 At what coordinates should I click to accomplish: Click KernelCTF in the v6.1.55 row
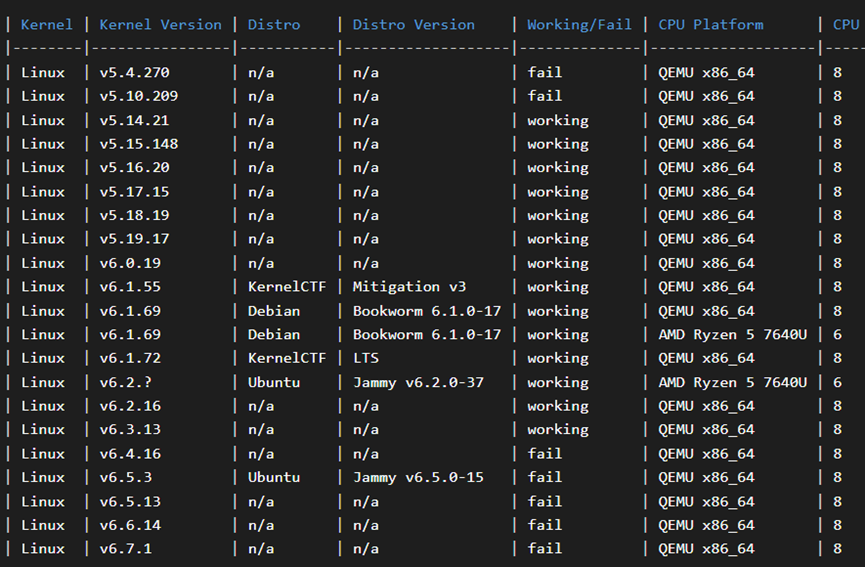point(287,287)
